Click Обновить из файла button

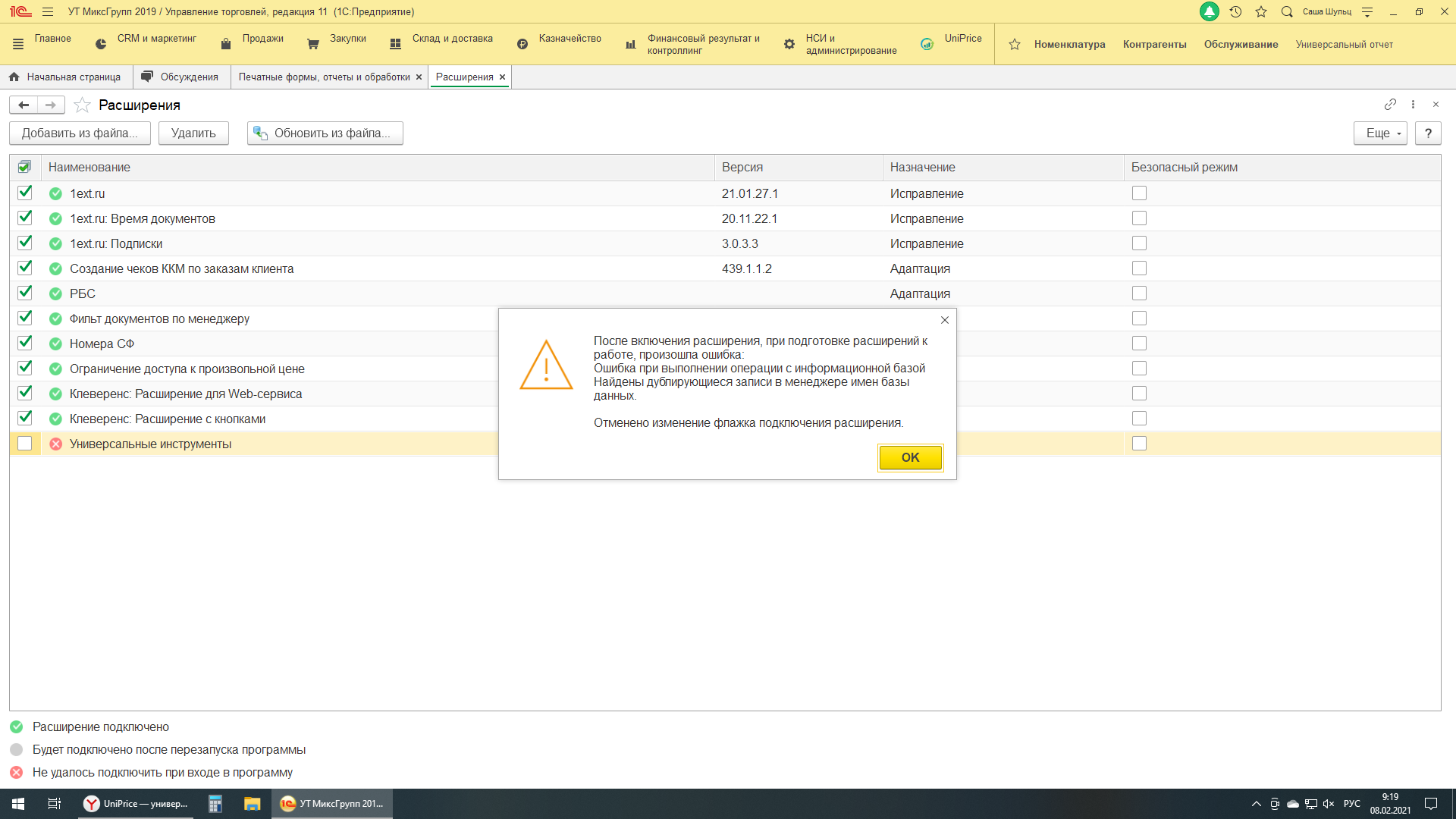point(325,133)
